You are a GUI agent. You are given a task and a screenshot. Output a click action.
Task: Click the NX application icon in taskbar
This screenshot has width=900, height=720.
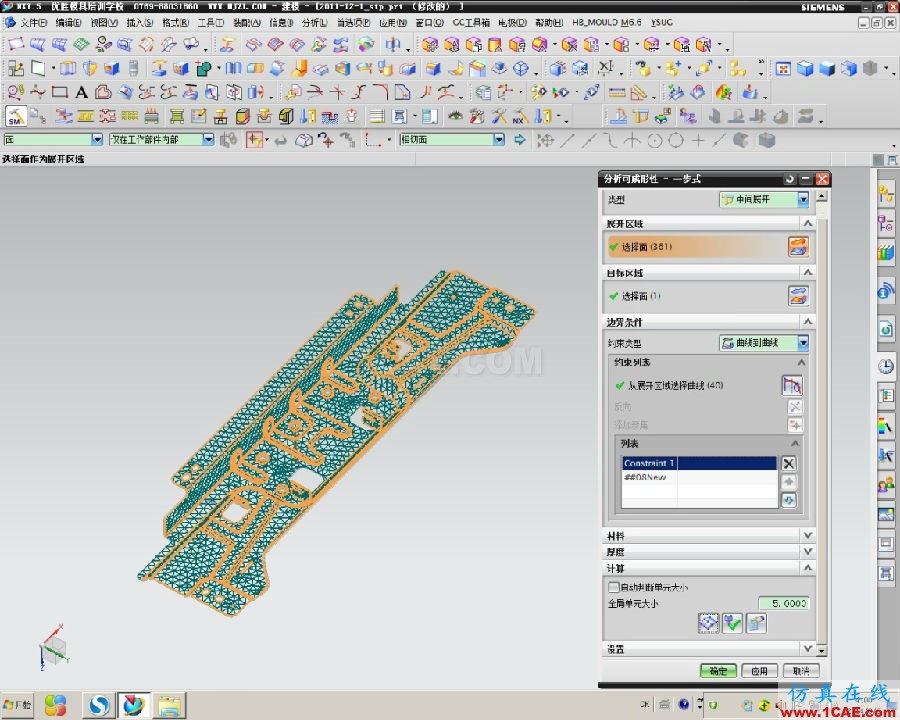coord(134,704)
